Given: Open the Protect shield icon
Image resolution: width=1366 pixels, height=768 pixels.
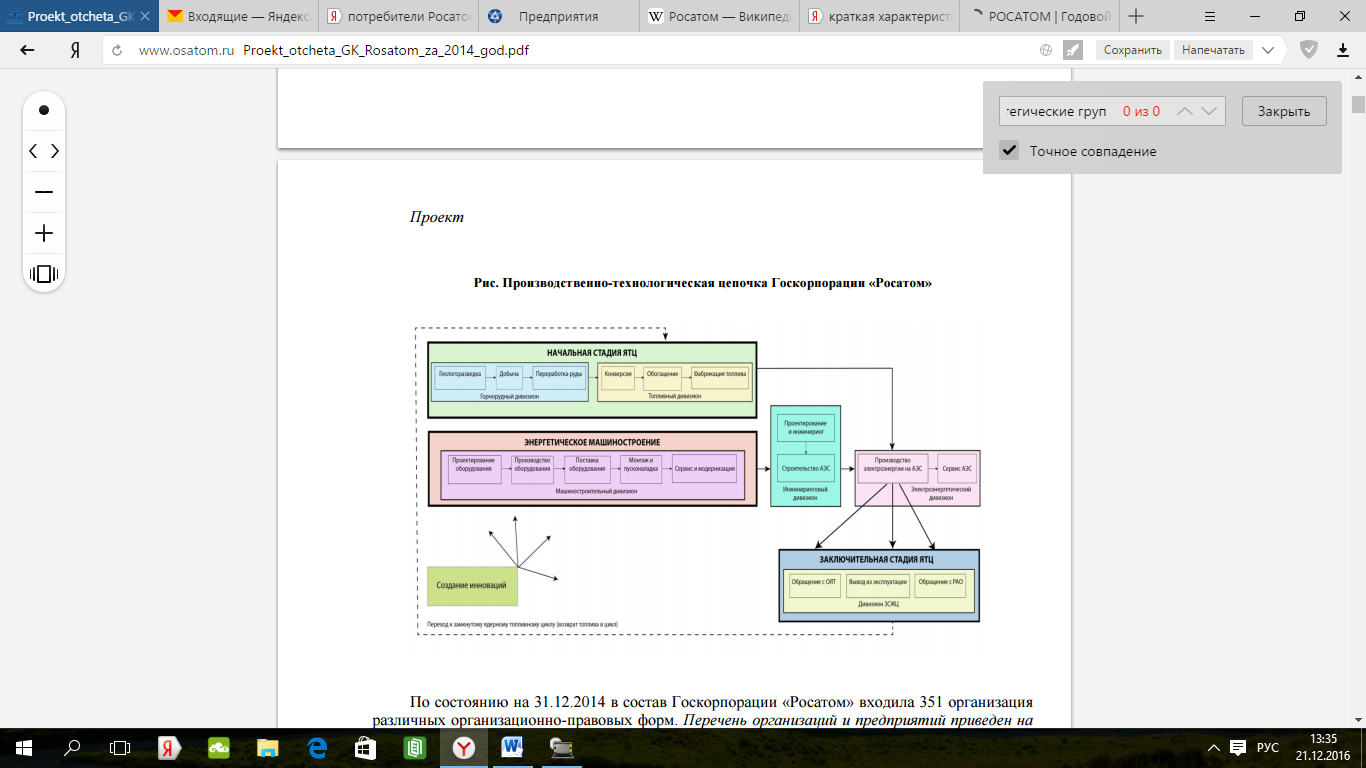Looking at the screenshot, I should coord(1309,49).
